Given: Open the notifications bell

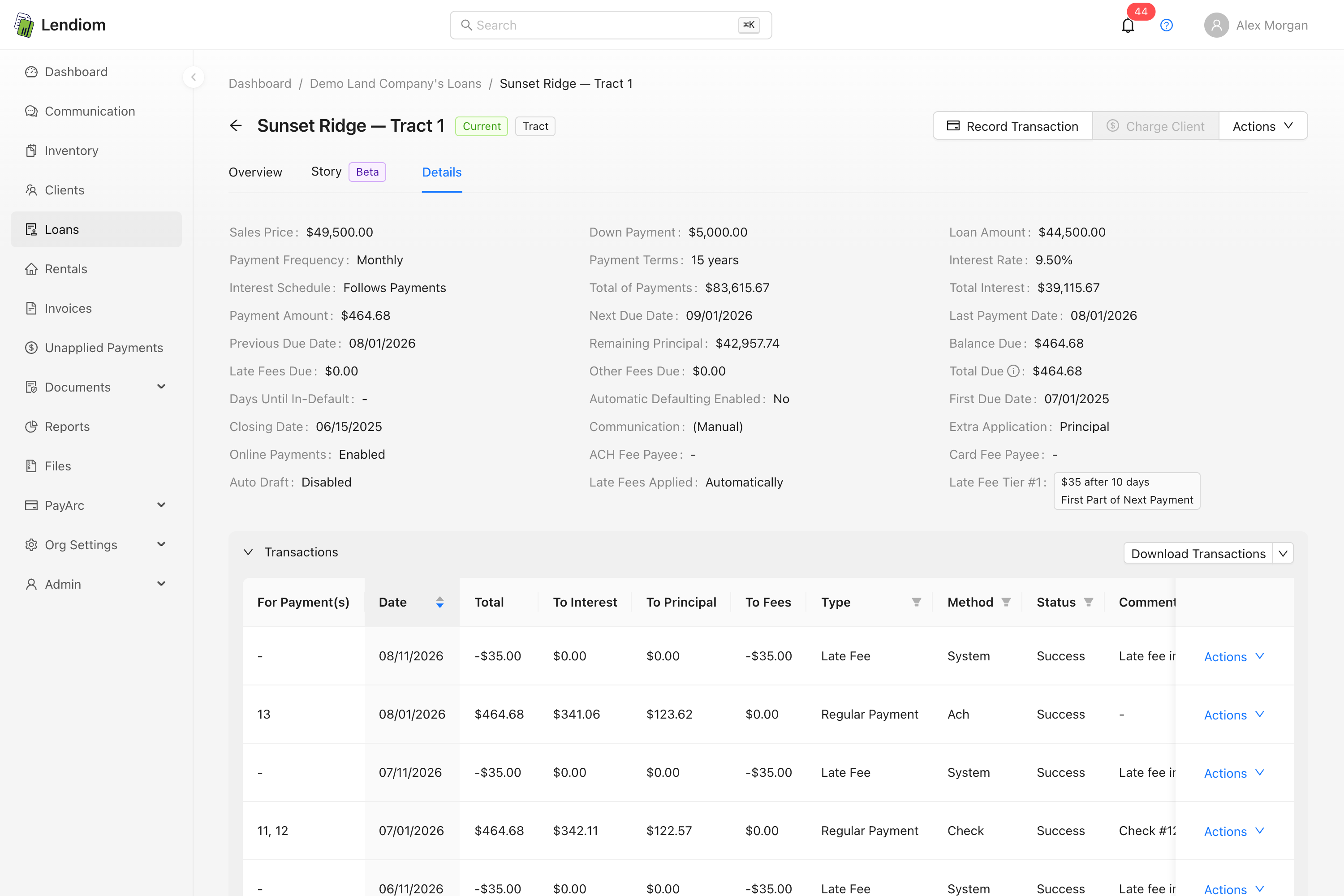Looking at the screenshot, I should (1128, 25).
